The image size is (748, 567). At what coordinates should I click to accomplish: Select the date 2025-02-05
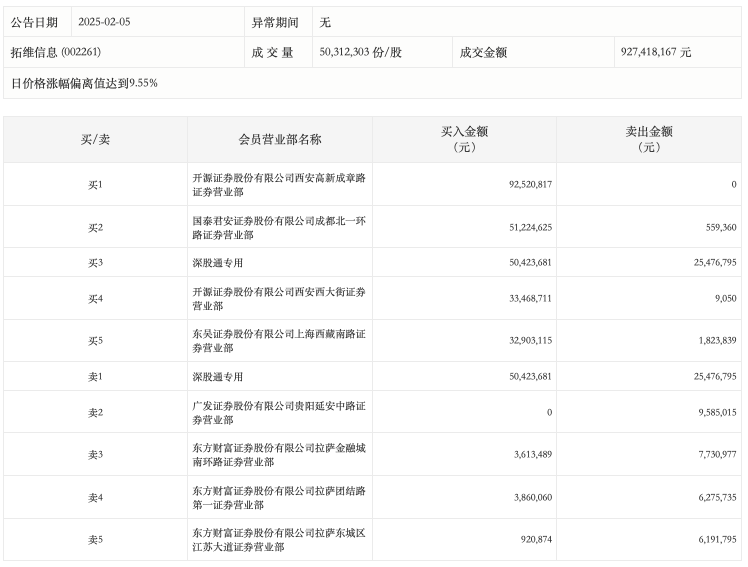point(103,22)
